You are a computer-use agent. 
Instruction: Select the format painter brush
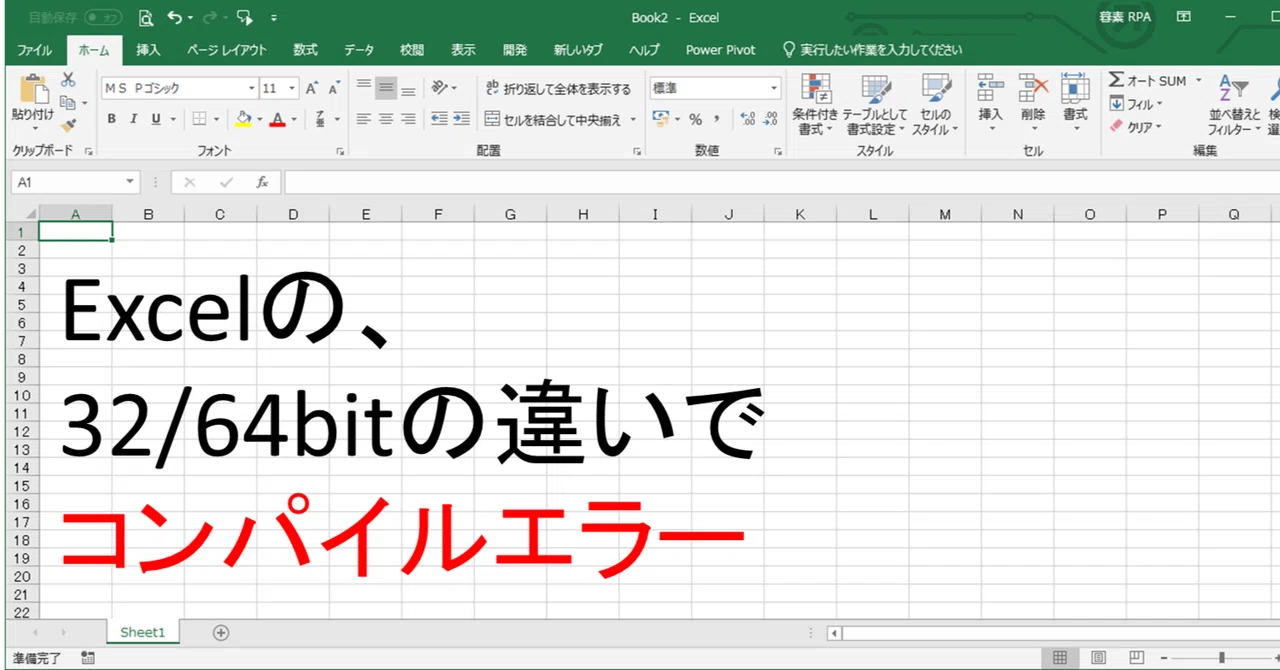(68, 125)
